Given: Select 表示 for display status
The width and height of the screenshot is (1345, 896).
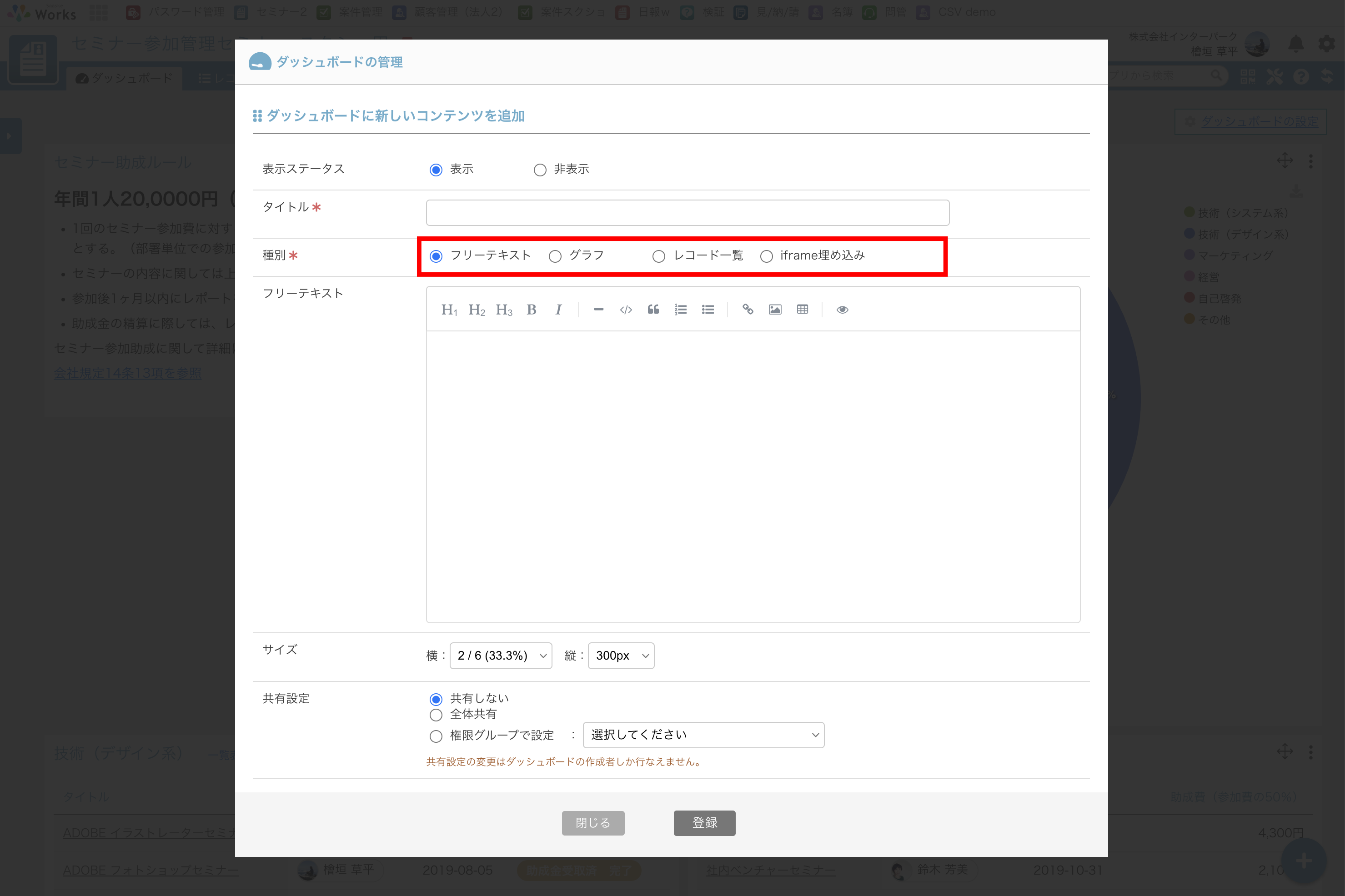Looking at the screenshot, I should point(436,170).
